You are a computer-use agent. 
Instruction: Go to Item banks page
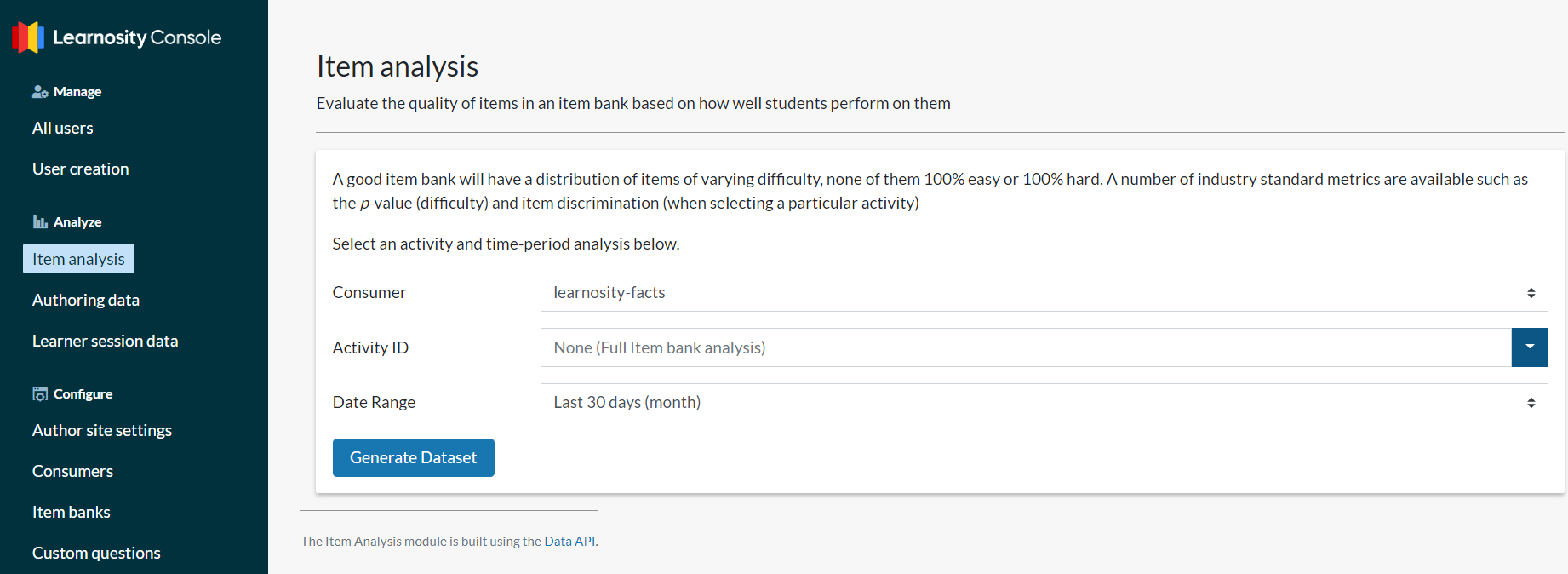[72, 512]
